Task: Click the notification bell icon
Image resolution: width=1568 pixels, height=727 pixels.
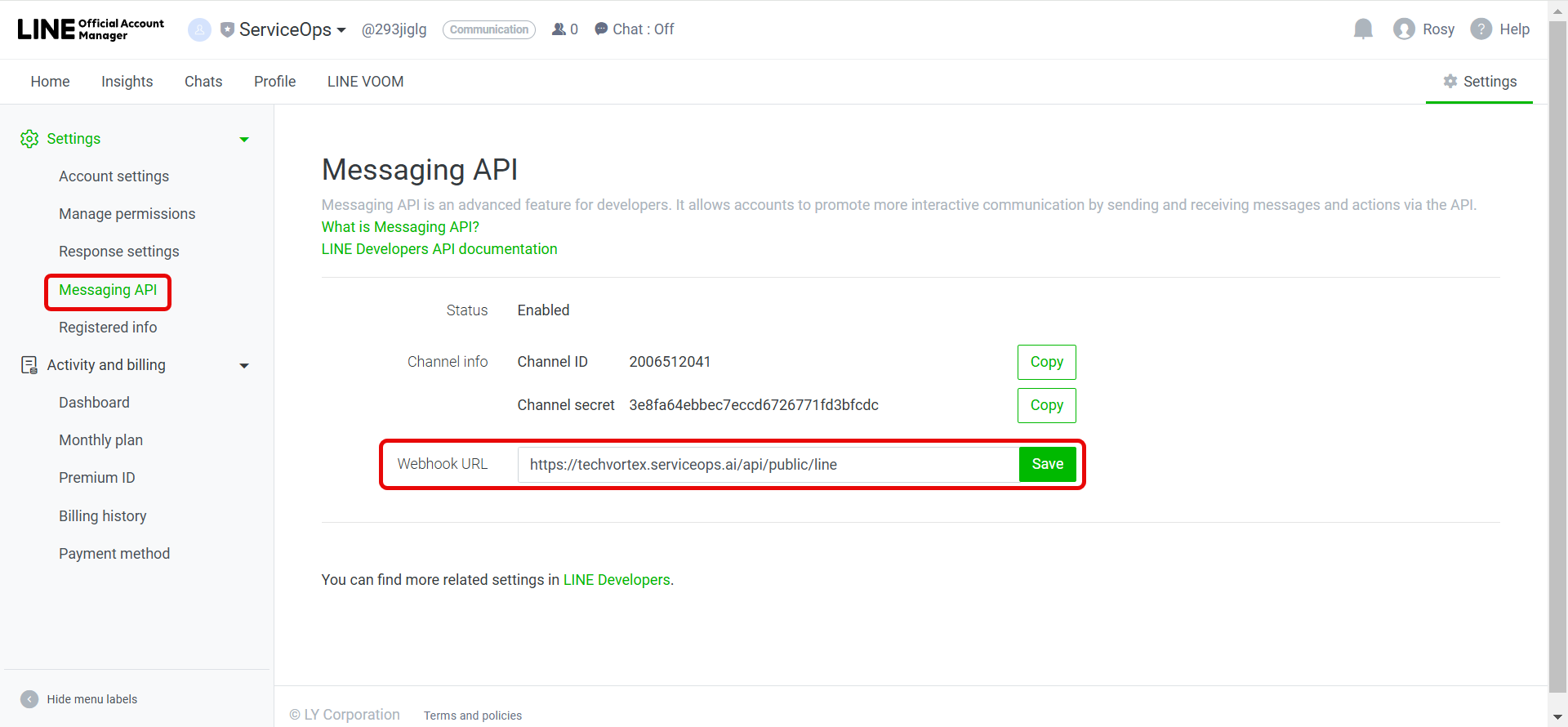Action: [1362, 29]
